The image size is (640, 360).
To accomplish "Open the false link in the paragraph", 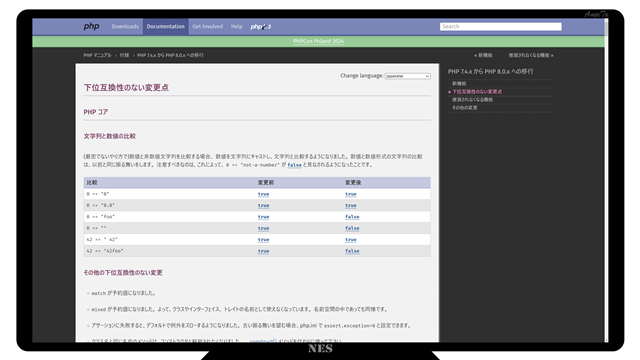I will click(294, 165).
